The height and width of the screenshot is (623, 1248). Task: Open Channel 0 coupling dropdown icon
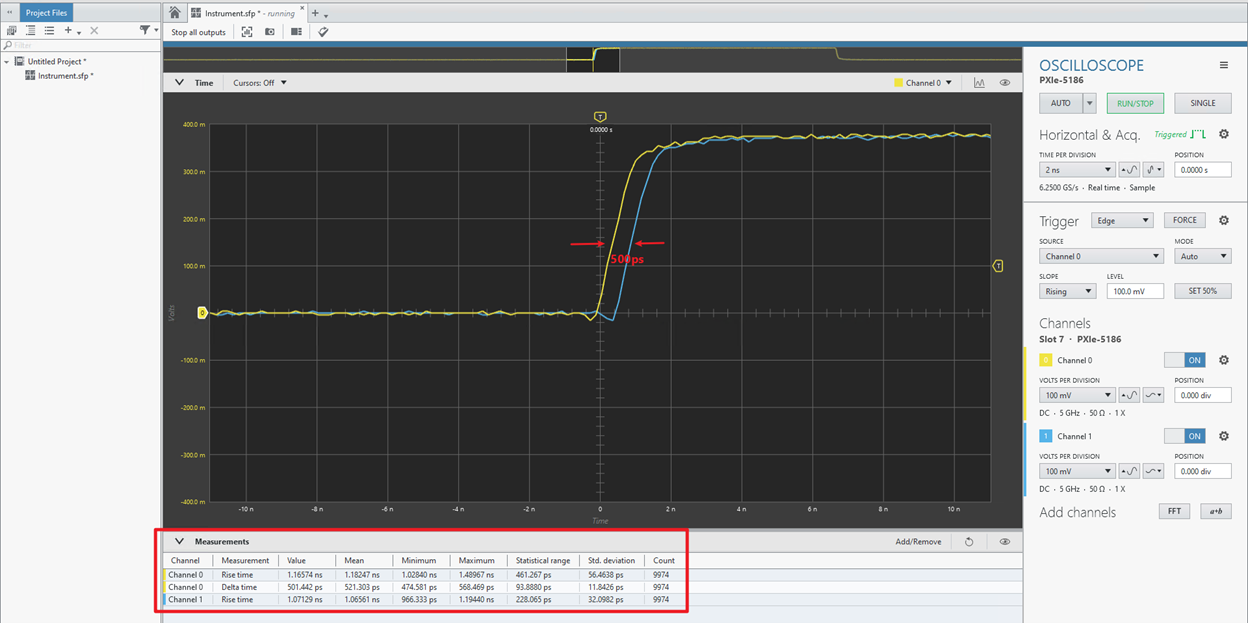click(x=1154, y=395)
